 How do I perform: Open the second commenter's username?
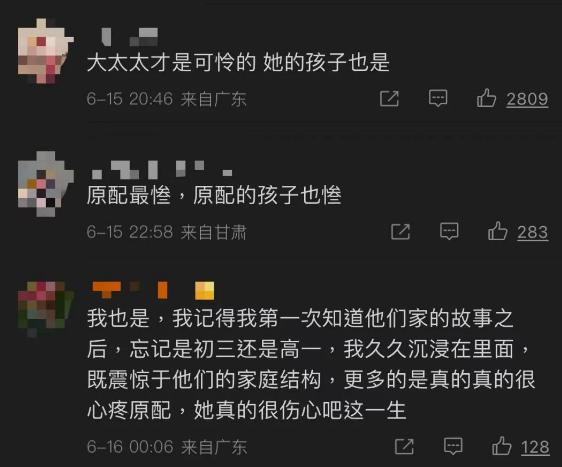click(162, 170)
